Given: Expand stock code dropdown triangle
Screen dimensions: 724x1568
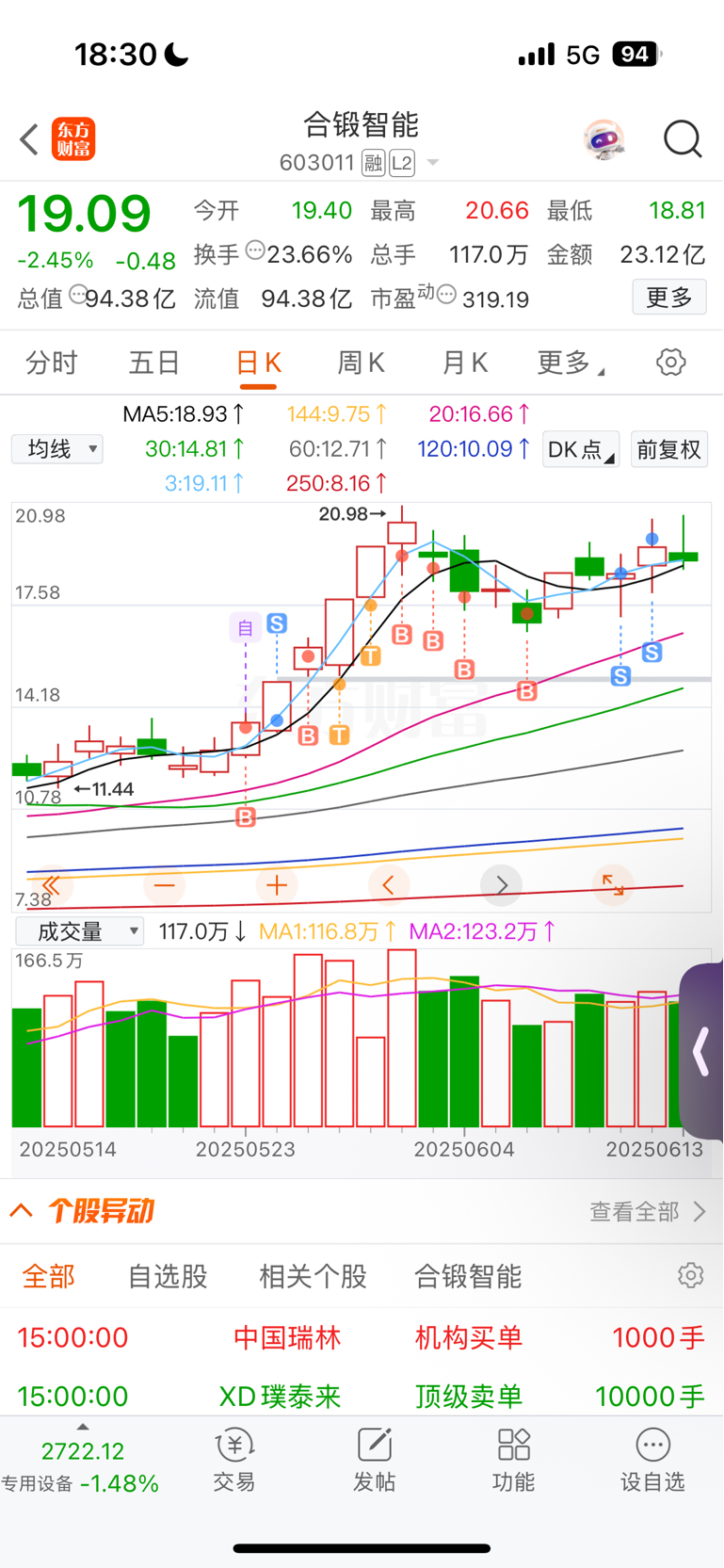Looking at the screenshot, I should coord(433,163).
